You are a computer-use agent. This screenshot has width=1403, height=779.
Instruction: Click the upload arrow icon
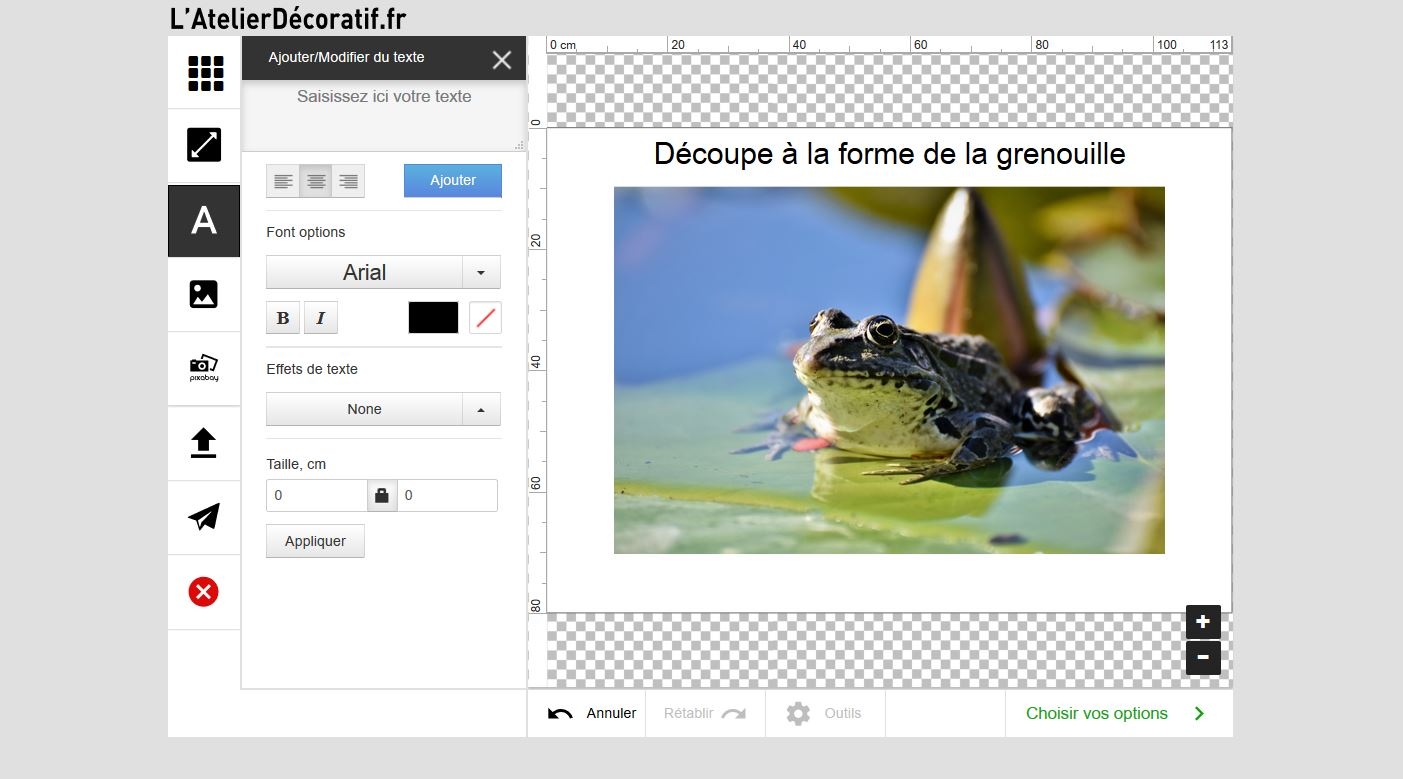click(204, 443)
